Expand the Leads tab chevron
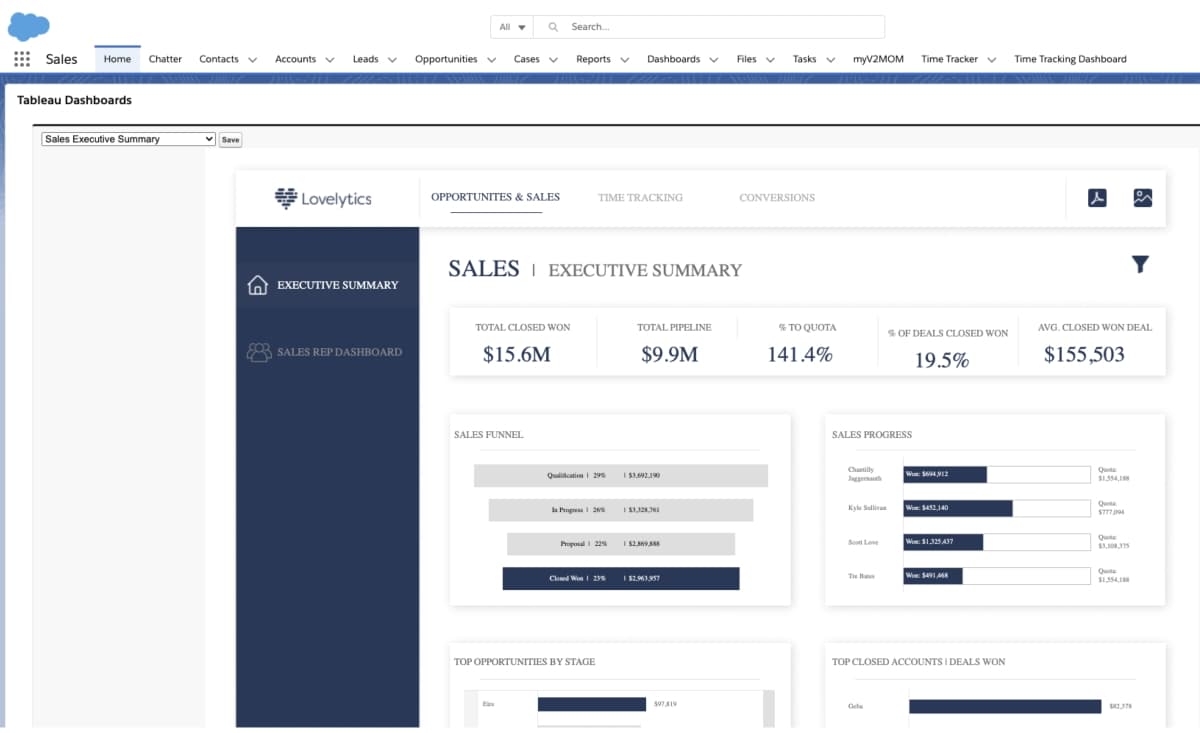The image size is (1200, 733). click(392, 60)
